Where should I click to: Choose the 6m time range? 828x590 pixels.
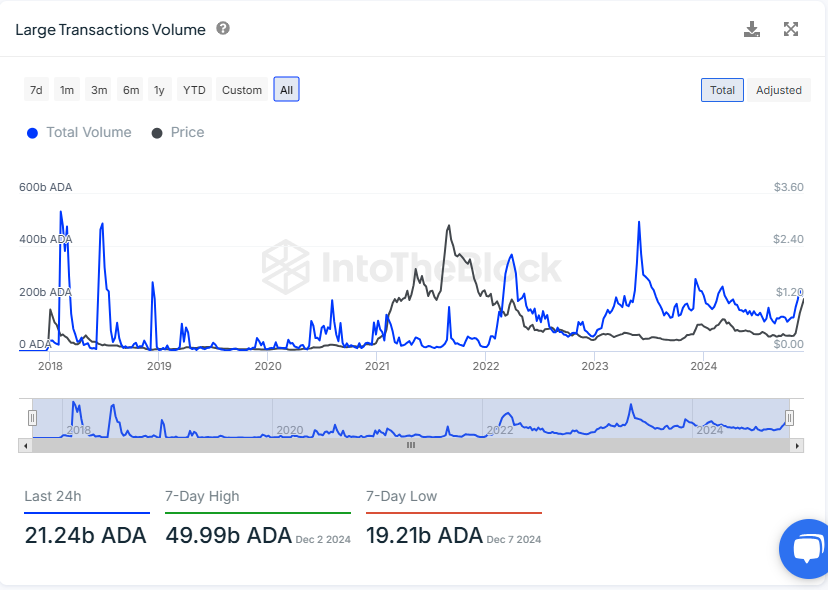click(x=131, y=90)
